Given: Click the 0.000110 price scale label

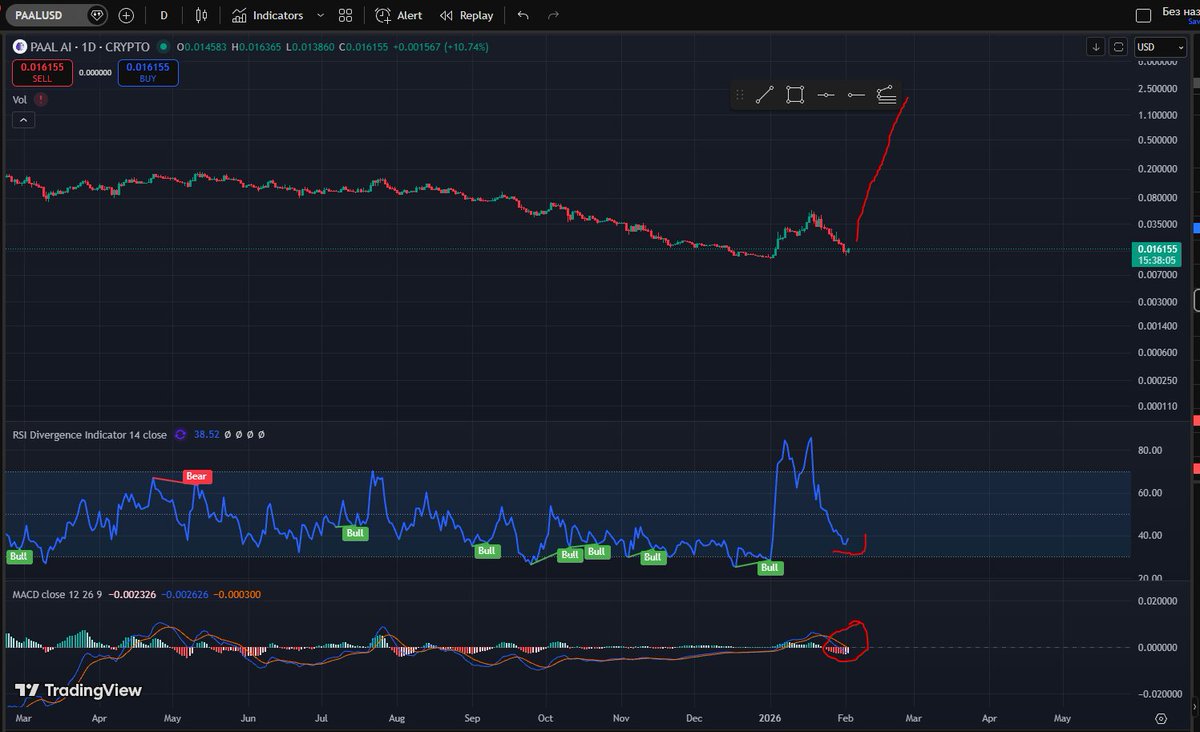Looking at the screenshot, I should (1158, 406).
